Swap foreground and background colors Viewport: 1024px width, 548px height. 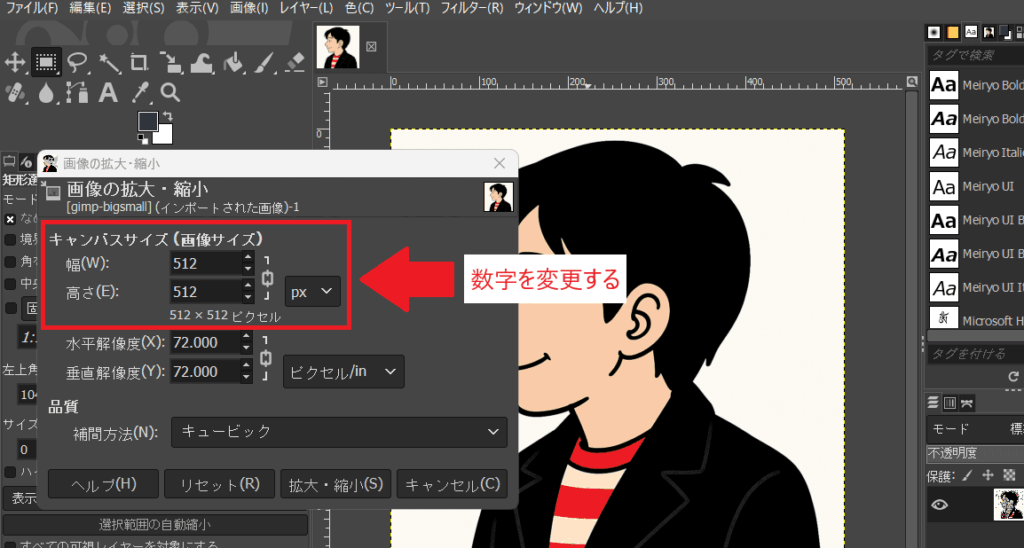pyautogui.click(x=167, y=116)
